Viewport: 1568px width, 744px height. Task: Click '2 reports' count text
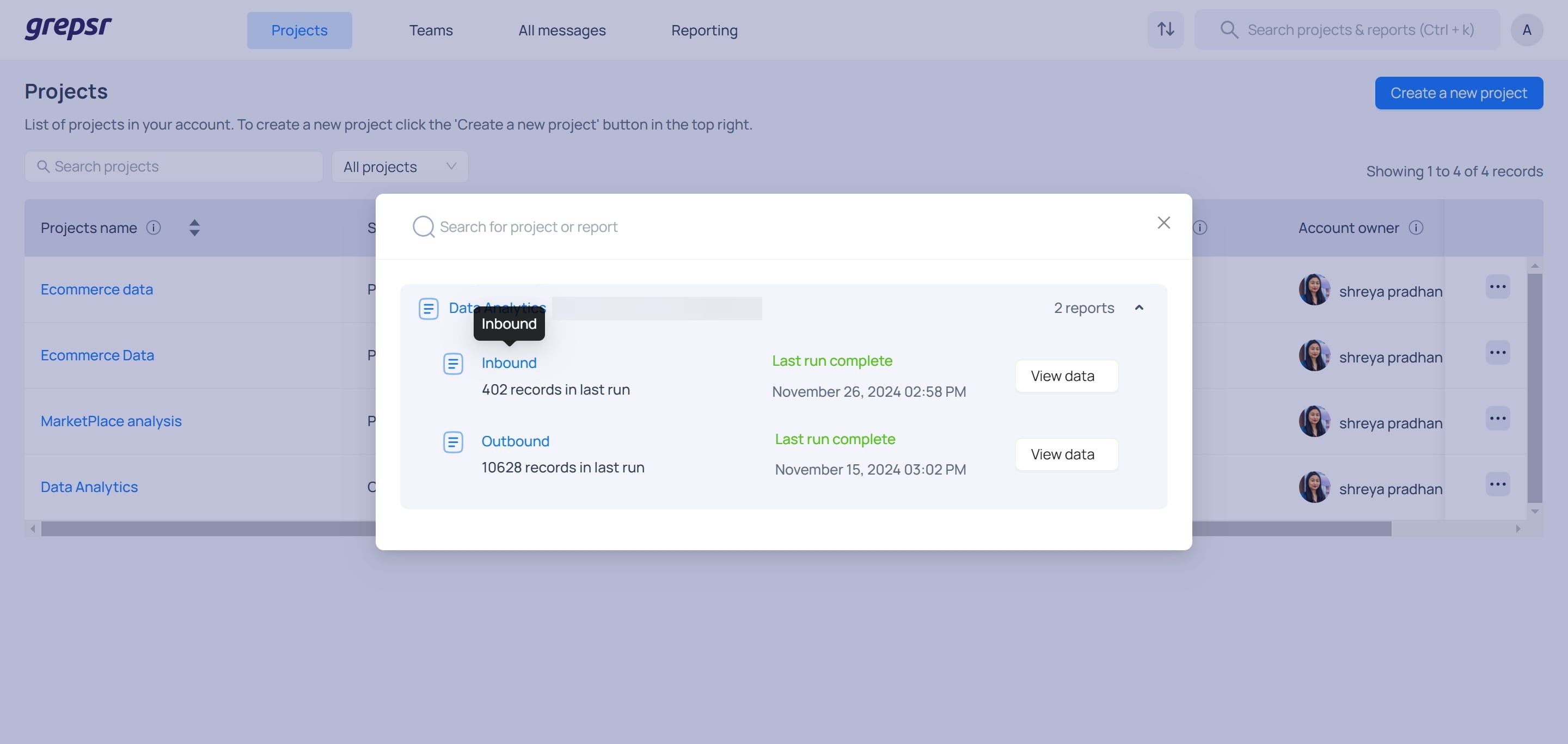coord(1083,308)
